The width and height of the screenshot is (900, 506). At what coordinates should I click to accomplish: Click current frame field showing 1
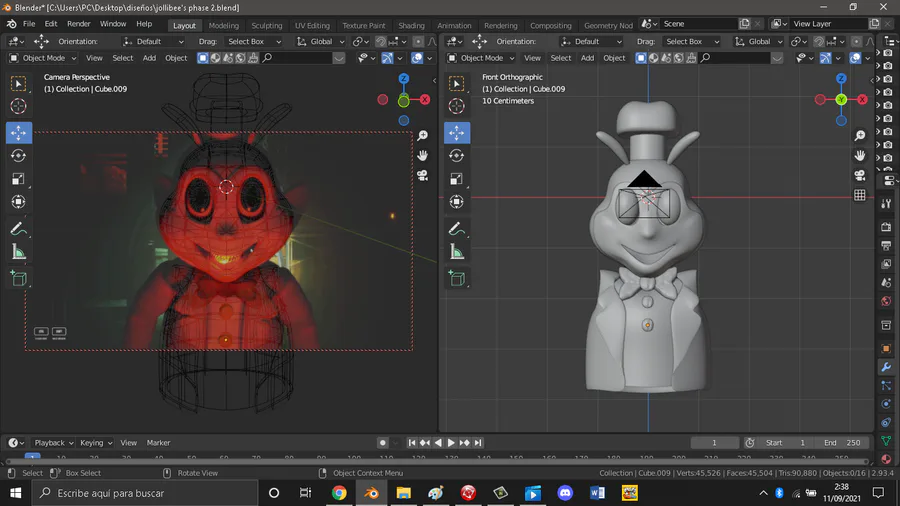(x=715, y=443)
